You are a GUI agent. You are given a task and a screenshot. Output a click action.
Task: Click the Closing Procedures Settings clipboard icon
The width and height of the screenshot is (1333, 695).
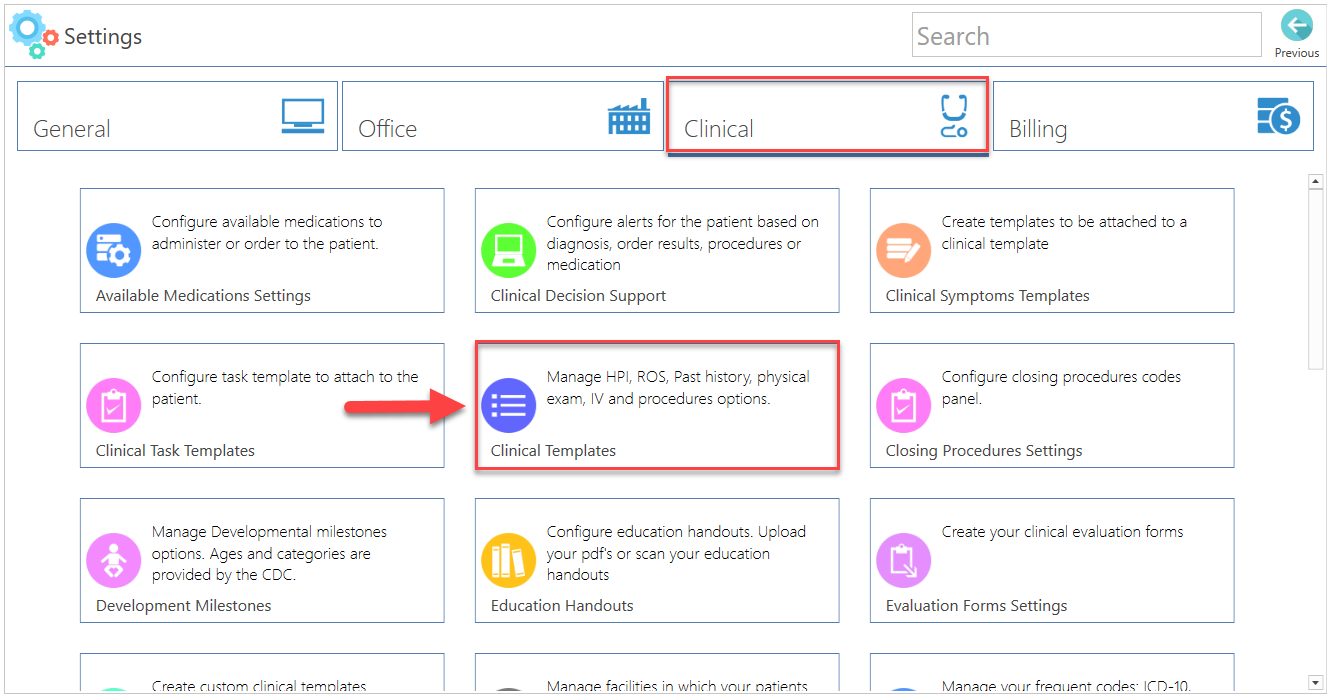pos(904,405)
